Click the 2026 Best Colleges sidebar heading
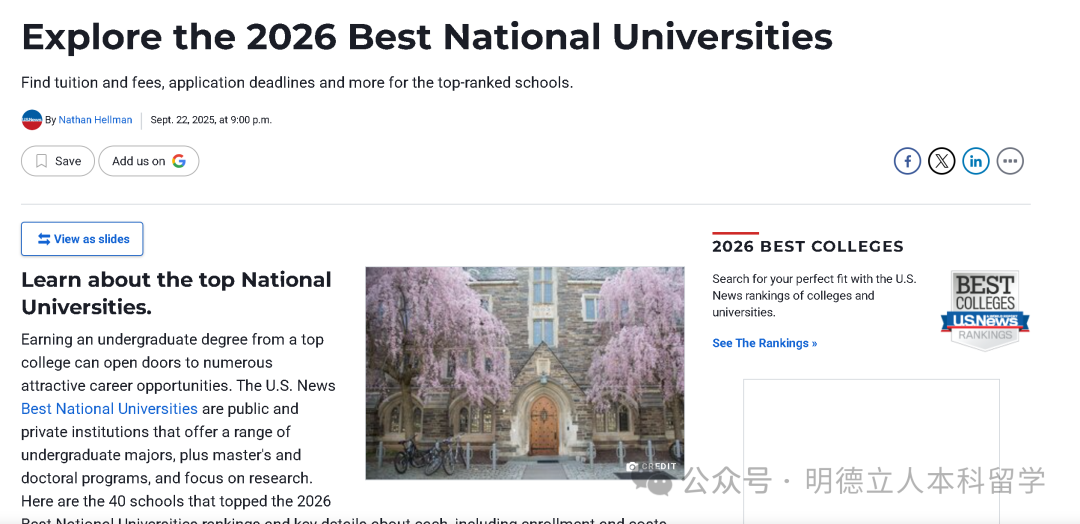The height and width of the screenshot is (524, 1080). click(x=807, y=246)
